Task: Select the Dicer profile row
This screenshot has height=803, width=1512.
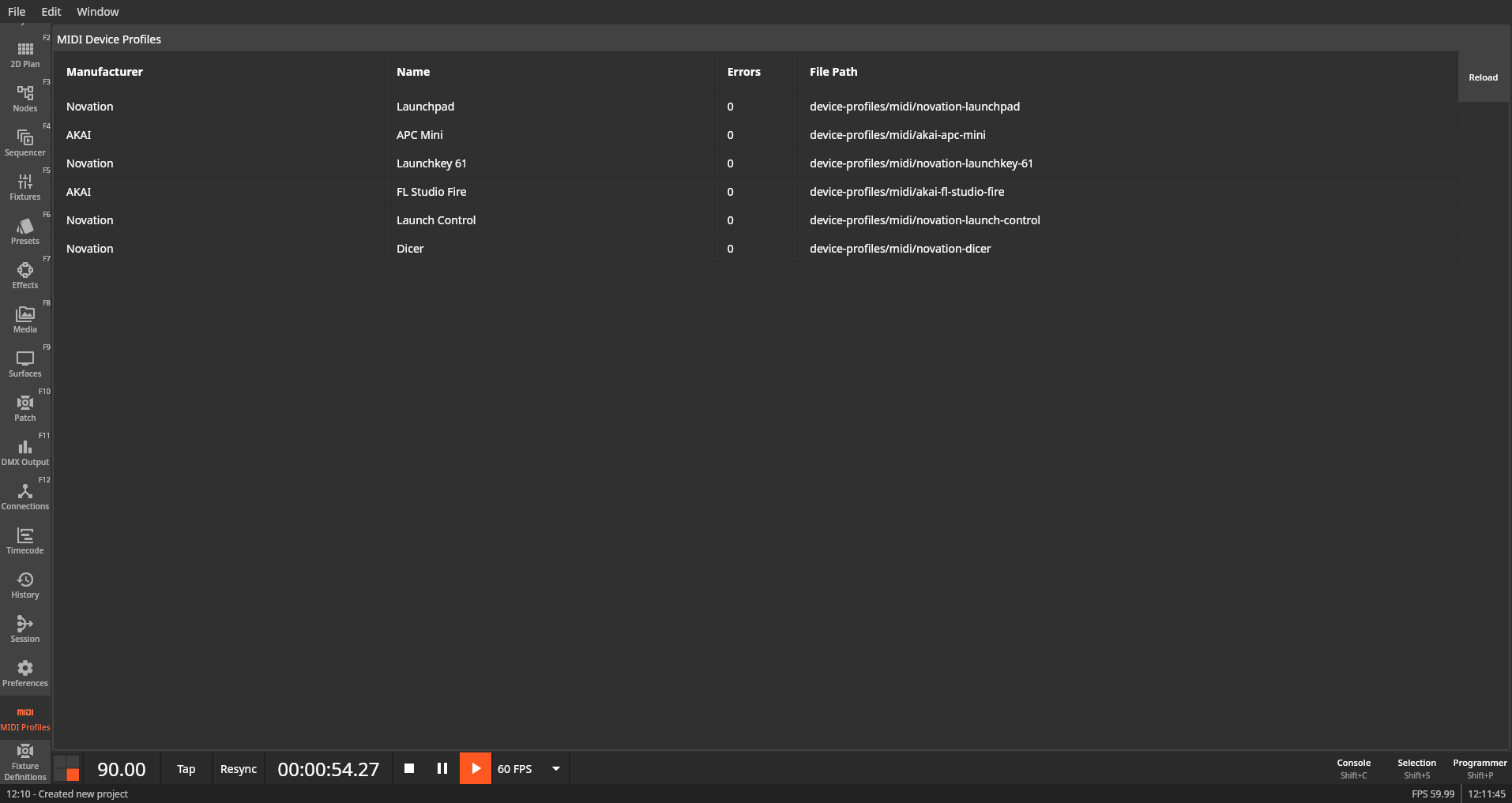Action: click(756, 249)
